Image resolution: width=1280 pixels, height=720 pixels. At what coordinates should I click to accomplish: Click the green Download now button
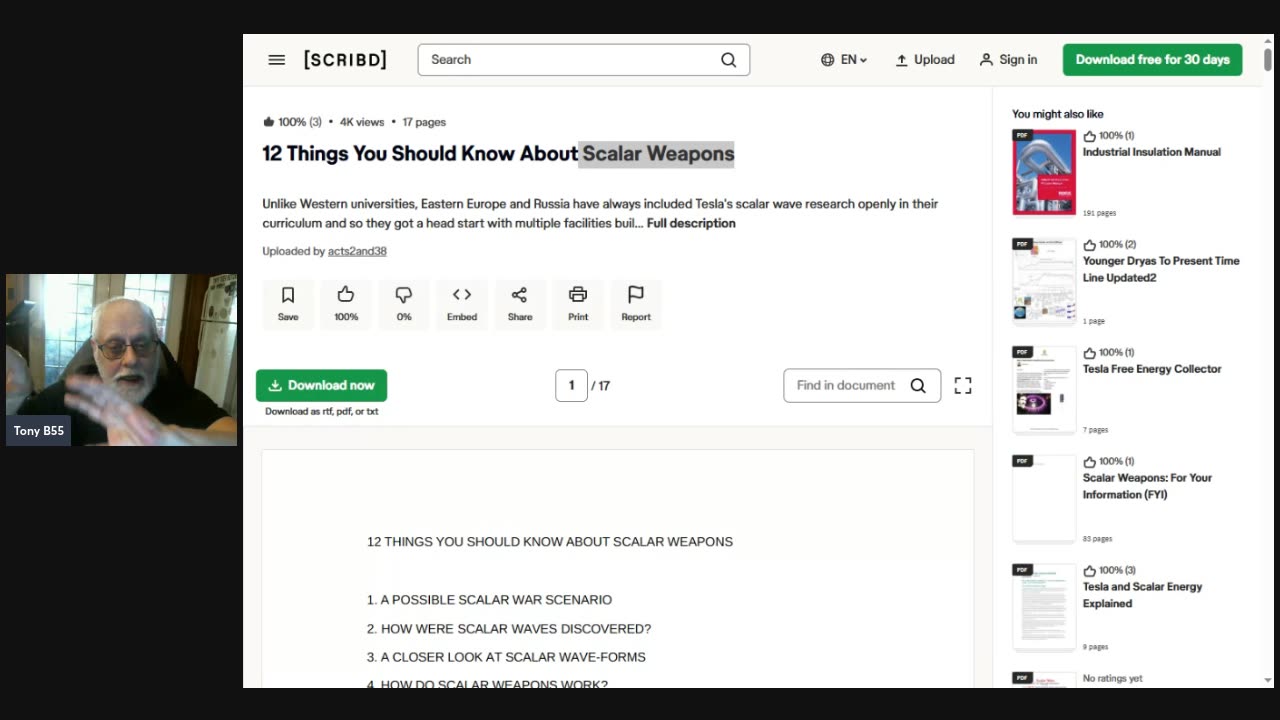(x=321, y=385)
